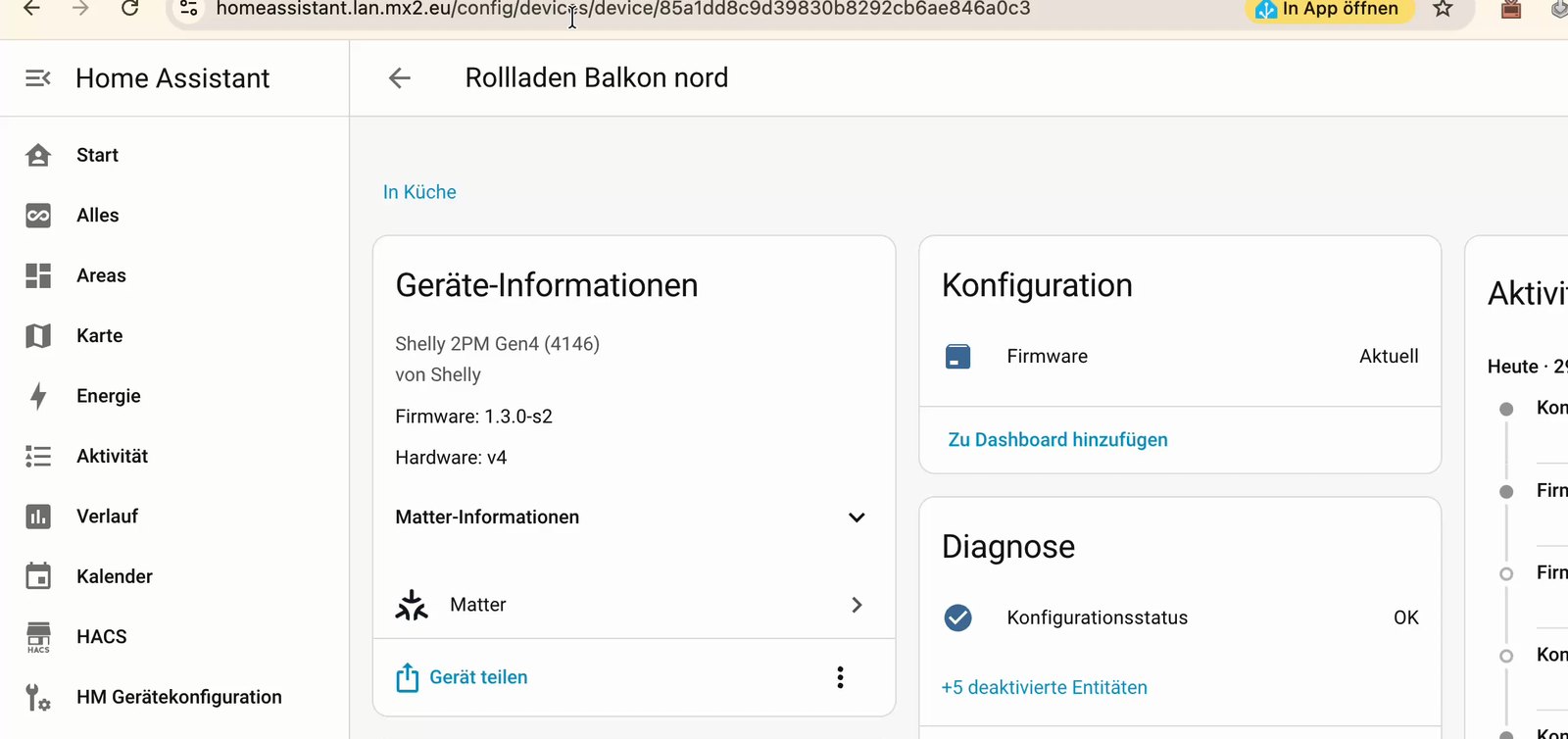
Task: Click the Firmware update entity icon
Action: pyautogui.click(x=958, y=357)
